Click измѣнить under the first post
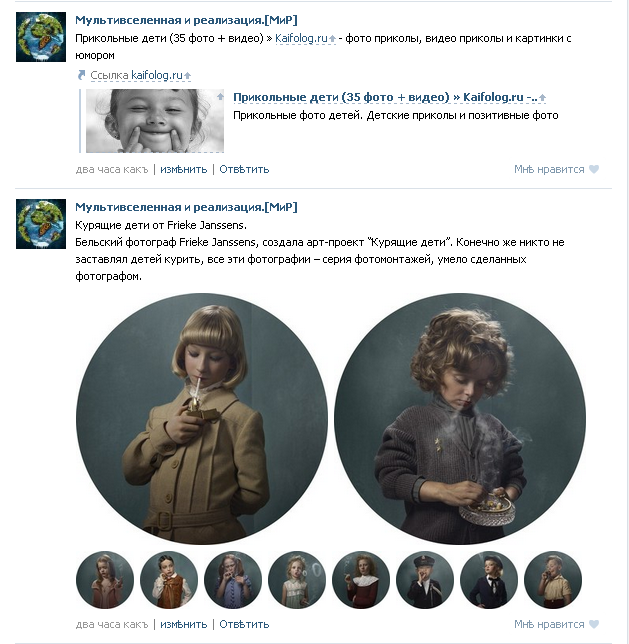This screenshot has height=644, width=629. tap(184, 169)
